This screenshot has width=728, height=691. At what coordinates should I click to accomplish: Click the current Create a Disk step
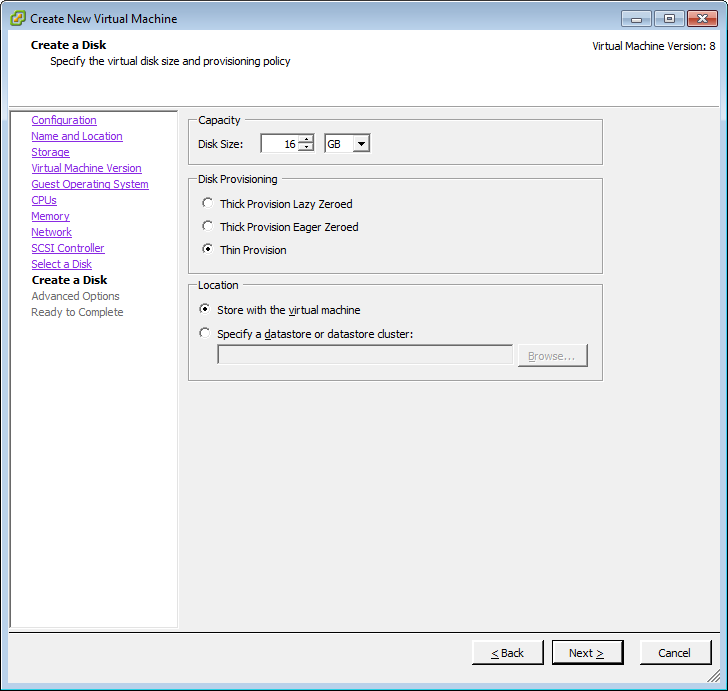[69, 280]
